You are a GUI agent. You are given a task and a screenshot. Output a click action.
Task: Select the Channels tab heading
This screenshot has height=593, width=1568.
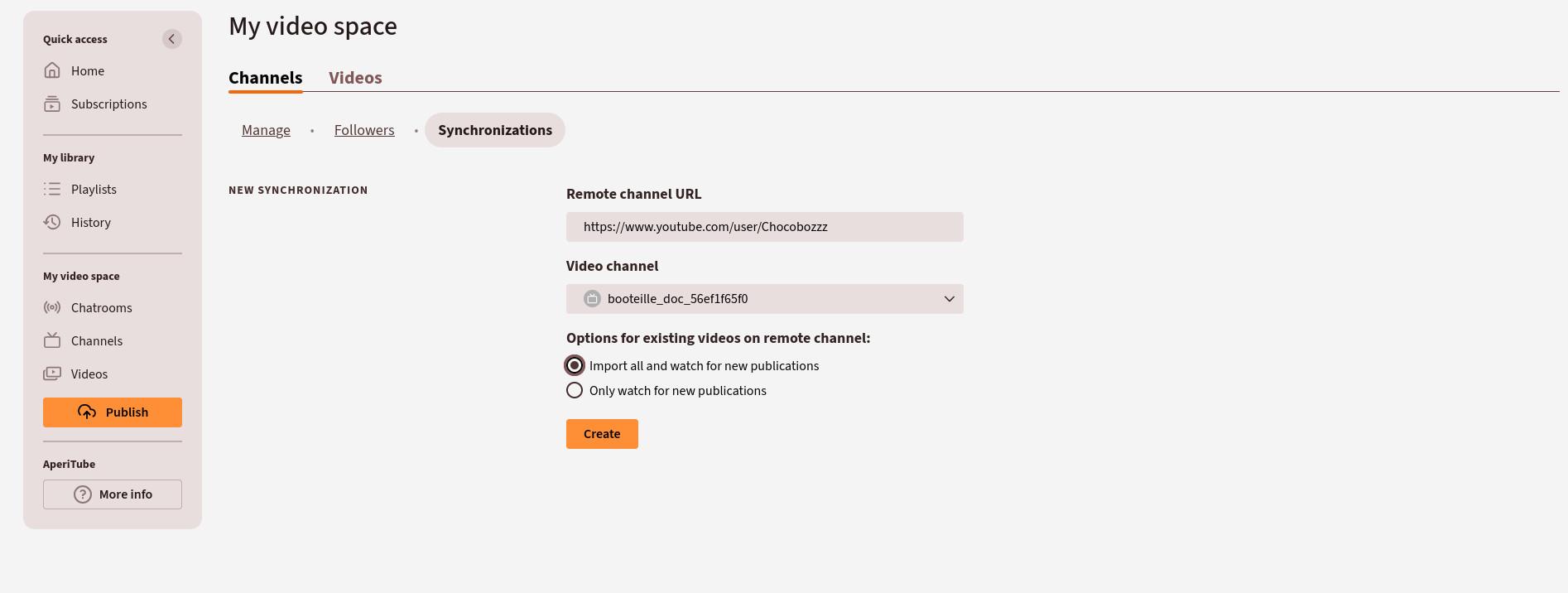pos(265,78)
